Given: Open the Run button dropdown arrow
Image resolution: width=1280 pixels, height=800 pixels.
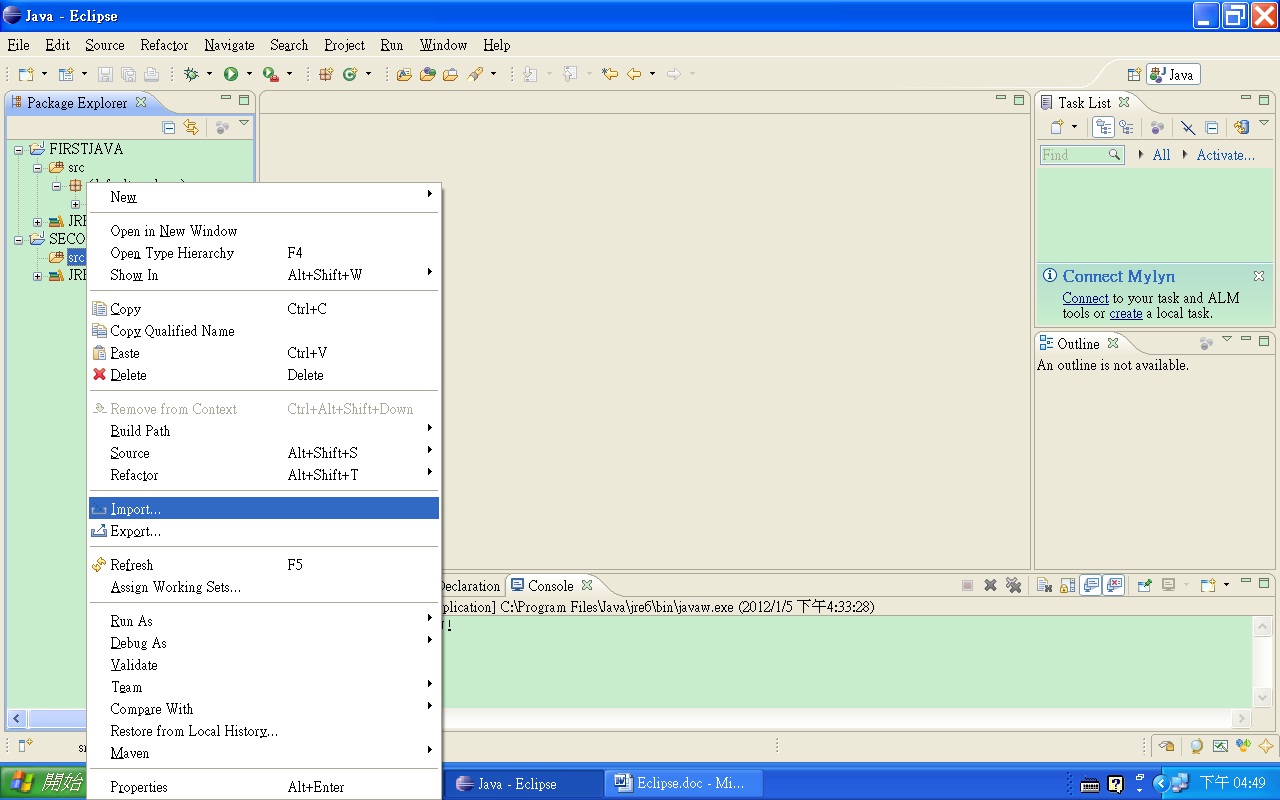Looking at the screenshot, I should click(x=248, y=74).
